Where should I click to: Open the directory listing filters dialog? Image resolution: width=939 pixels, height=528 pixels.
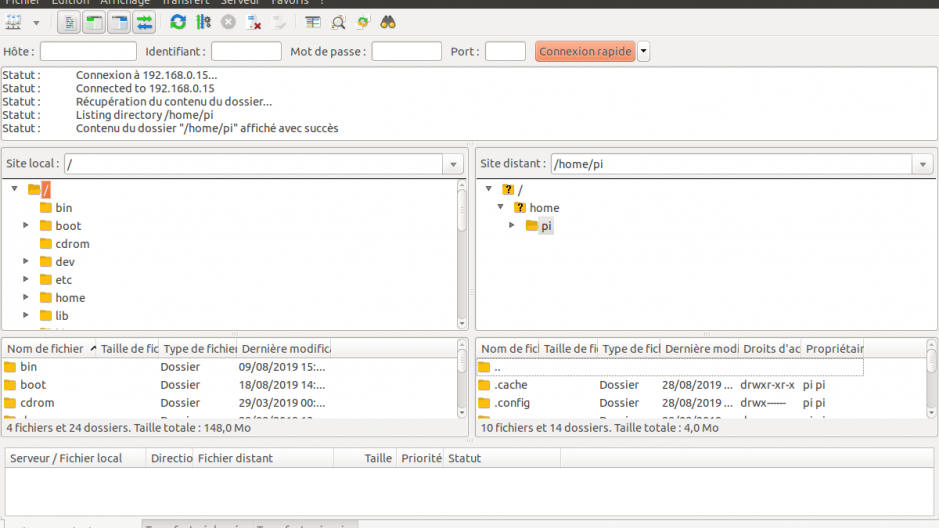(313, 23)
